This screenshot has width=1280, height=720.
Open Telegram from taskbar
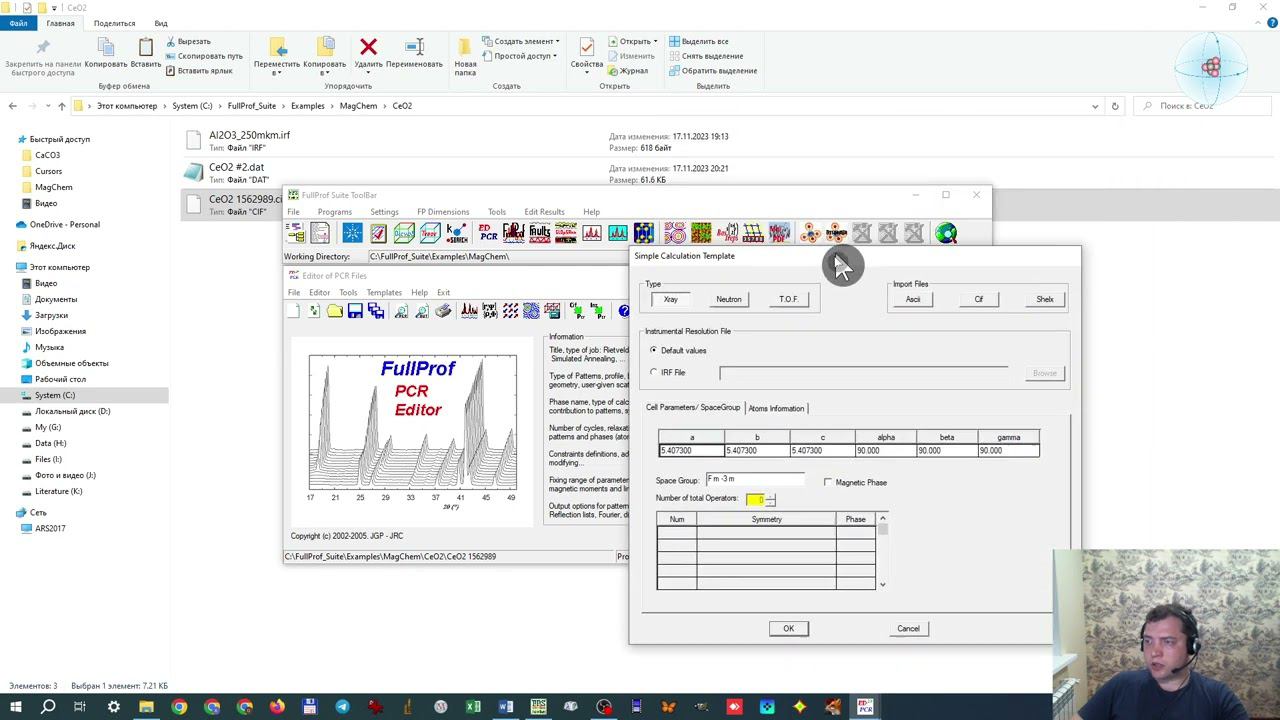(342, 707)
